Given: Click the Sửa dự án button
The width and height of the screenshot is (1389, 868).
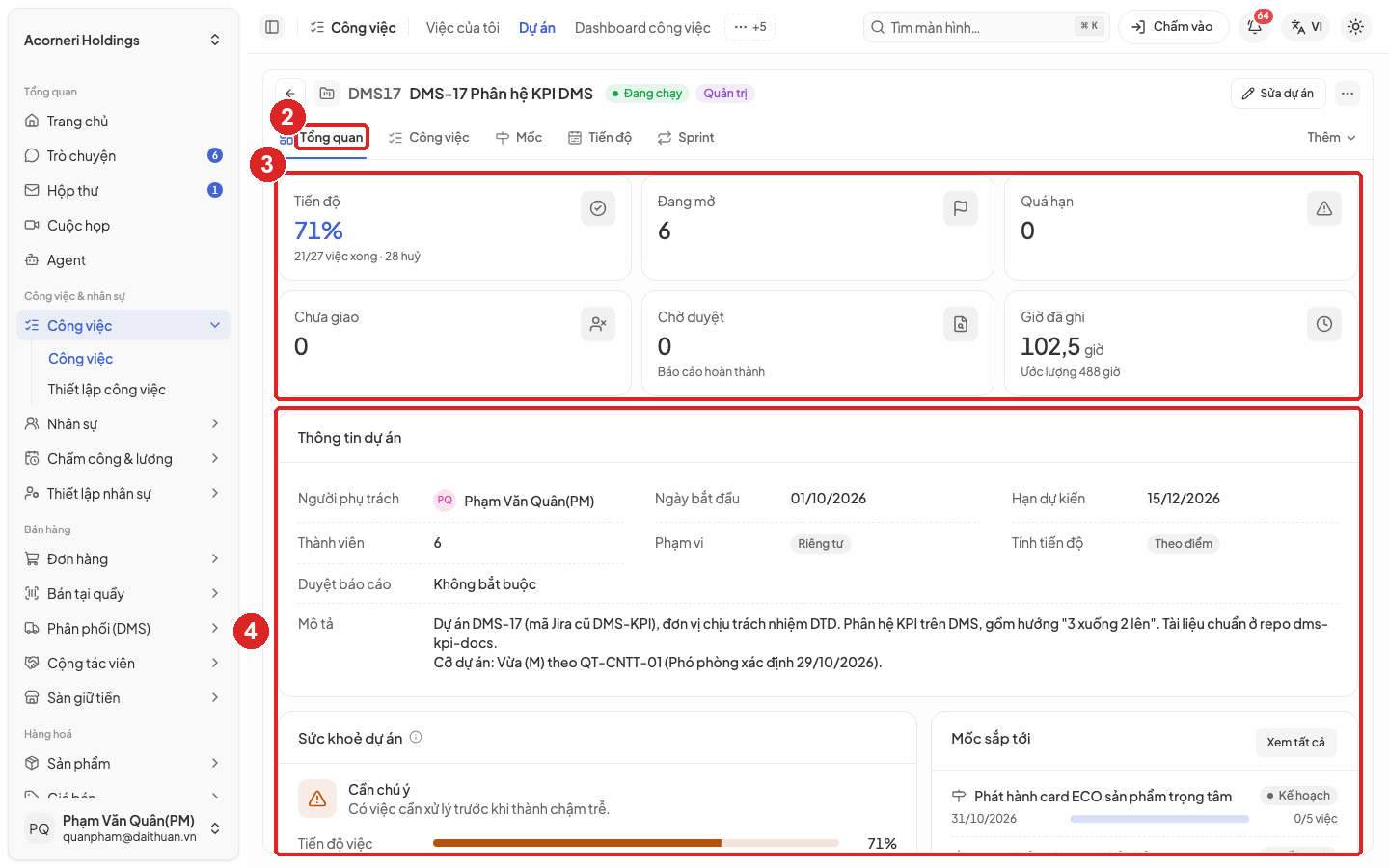Looking at the screenshot, I should coord(1278,94).
